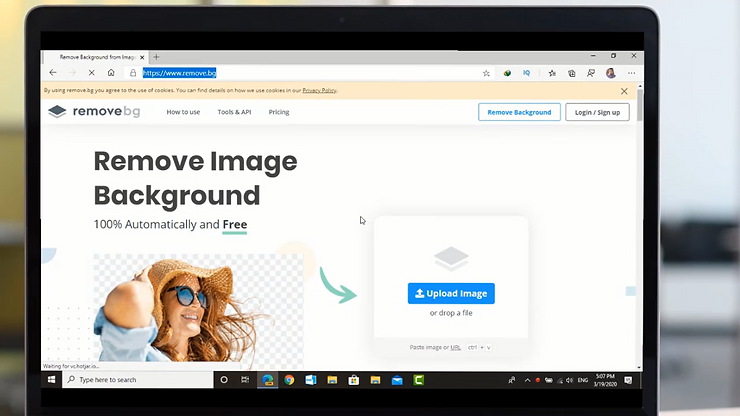The width and height of the screenshot is (740, 416).
Task: Go back with the browser back arrow
Action: [x=53, y=73]
